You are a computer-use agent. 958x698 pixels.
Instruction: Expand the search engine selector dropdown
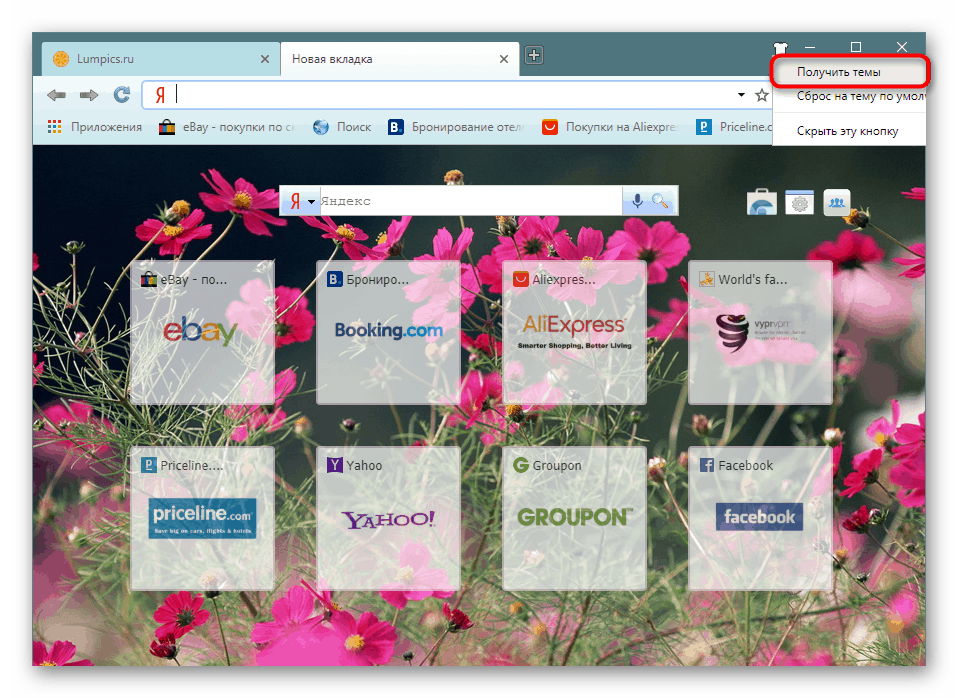click(x=311, y=202)
